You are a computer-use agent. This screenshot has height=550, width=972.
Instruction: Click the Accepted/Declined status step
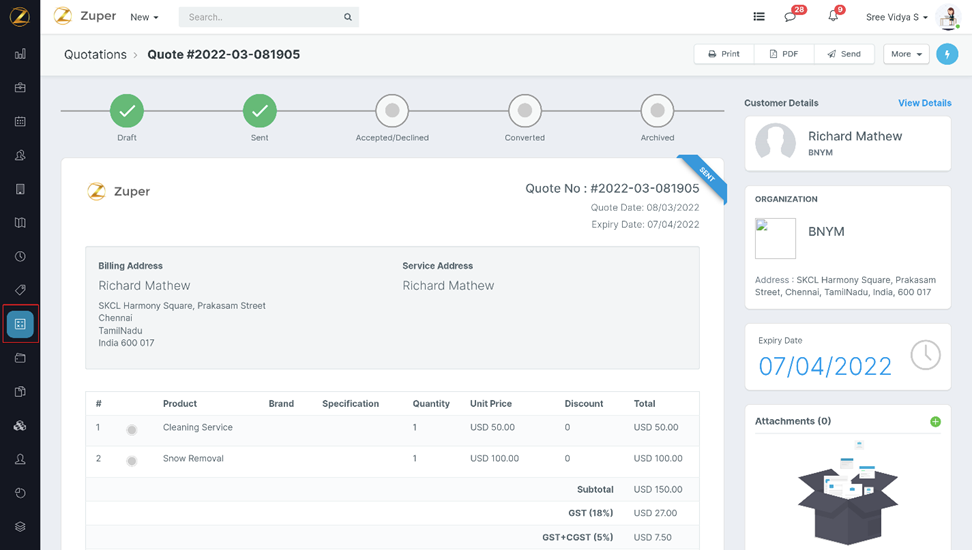(x=392, y=111)
